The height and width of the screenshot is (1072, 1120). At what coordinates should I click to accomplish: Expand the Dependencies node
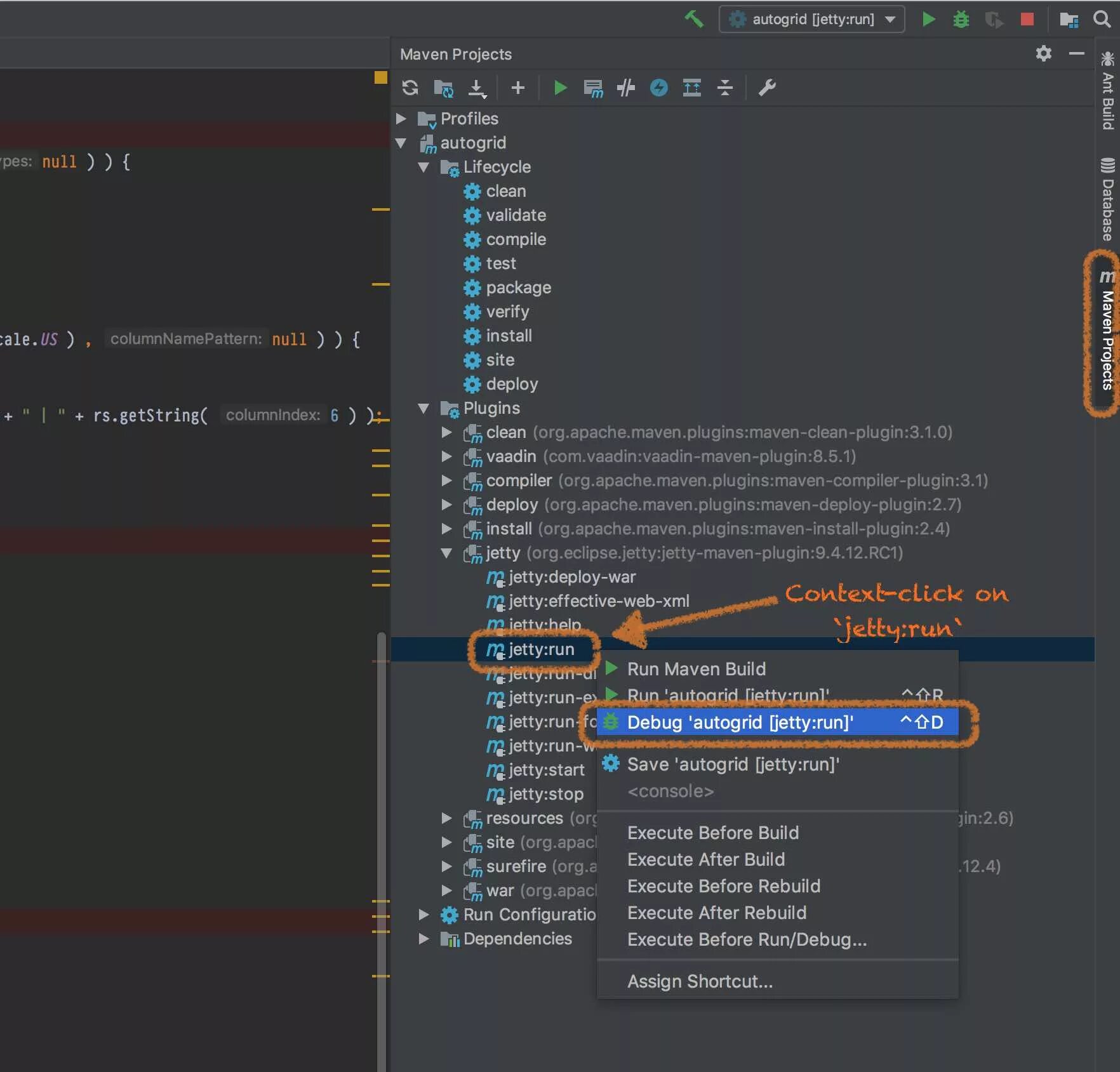point(424,939)
